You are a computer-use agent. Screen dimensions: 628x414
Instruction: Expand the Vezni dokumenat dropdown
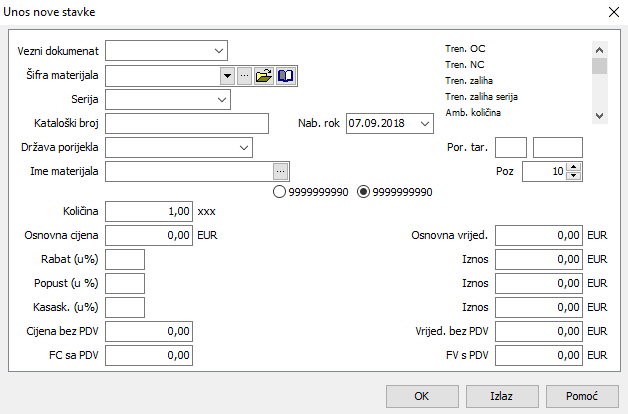coord(219,50)
